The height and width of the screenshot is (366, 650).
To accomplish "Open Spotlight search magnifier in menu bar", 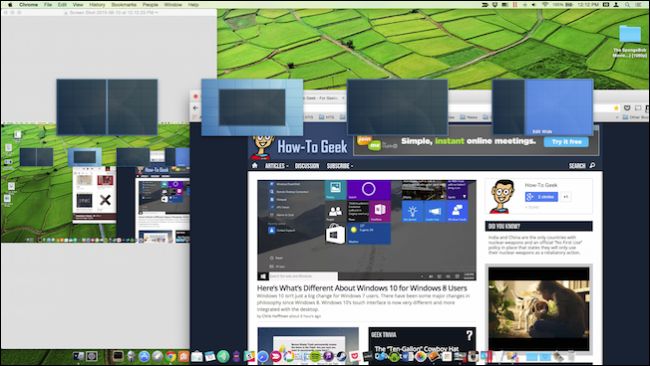I will pos(628,5).
